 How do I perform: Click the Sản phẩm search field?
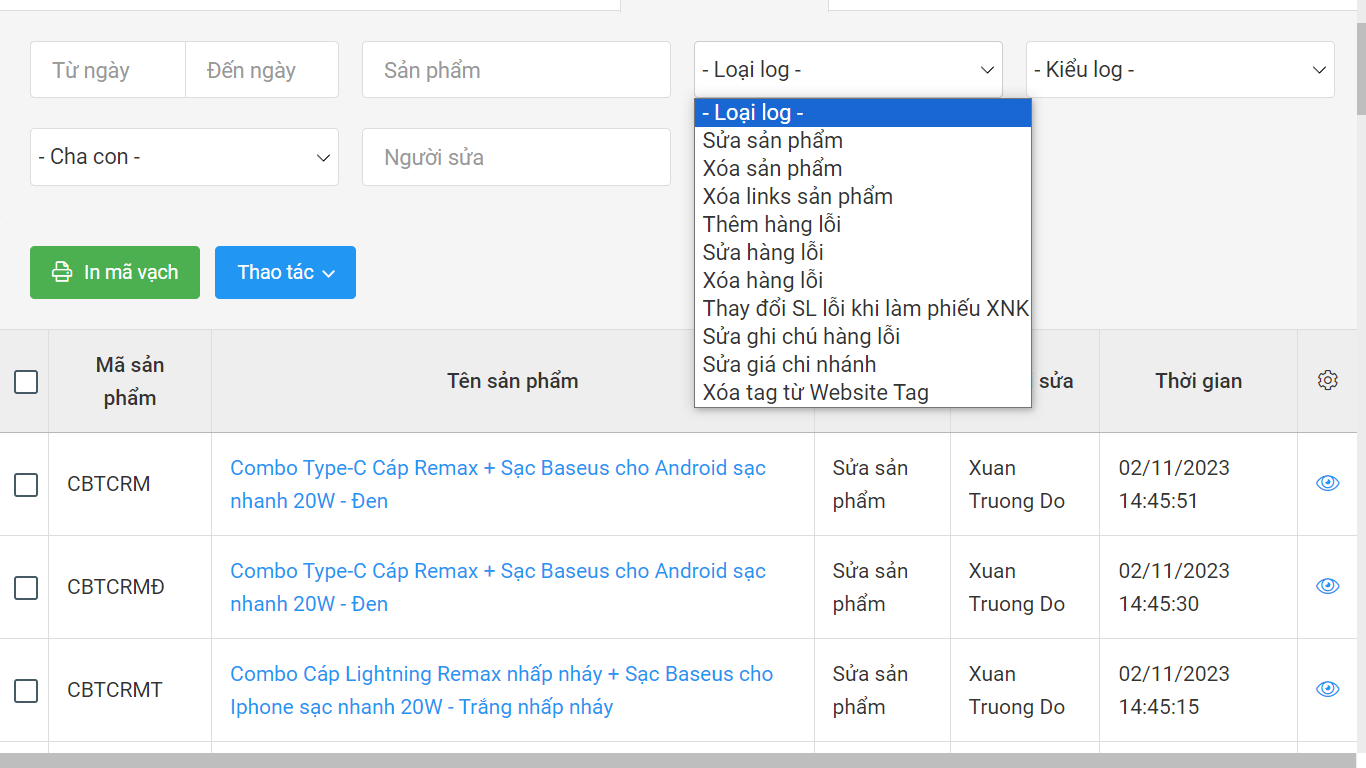516,69
